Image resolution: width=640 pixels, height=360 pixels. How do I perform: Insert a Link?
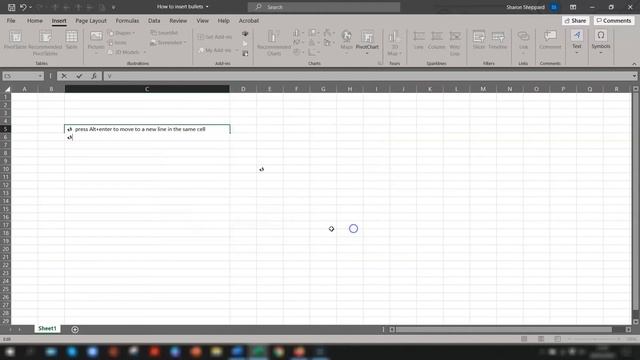pos(523,42)
